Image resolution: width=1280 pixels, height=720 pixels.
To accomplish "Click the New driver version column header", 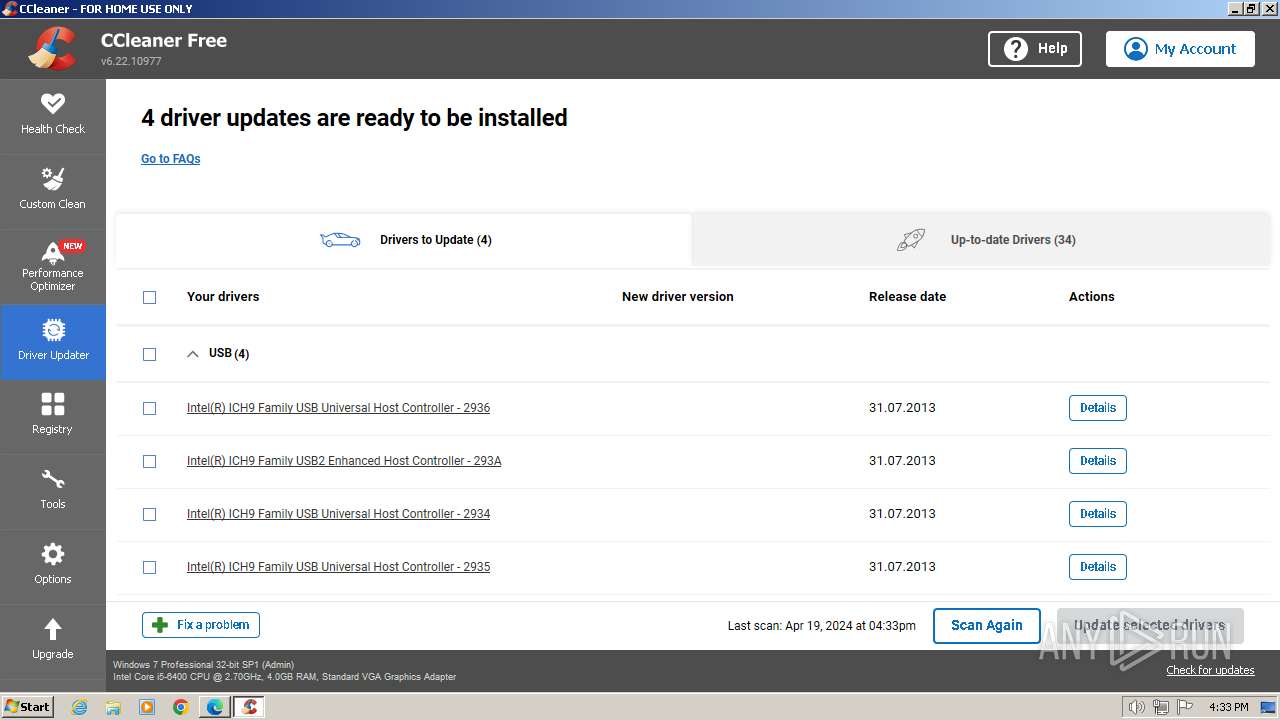I will pos(678,297).
